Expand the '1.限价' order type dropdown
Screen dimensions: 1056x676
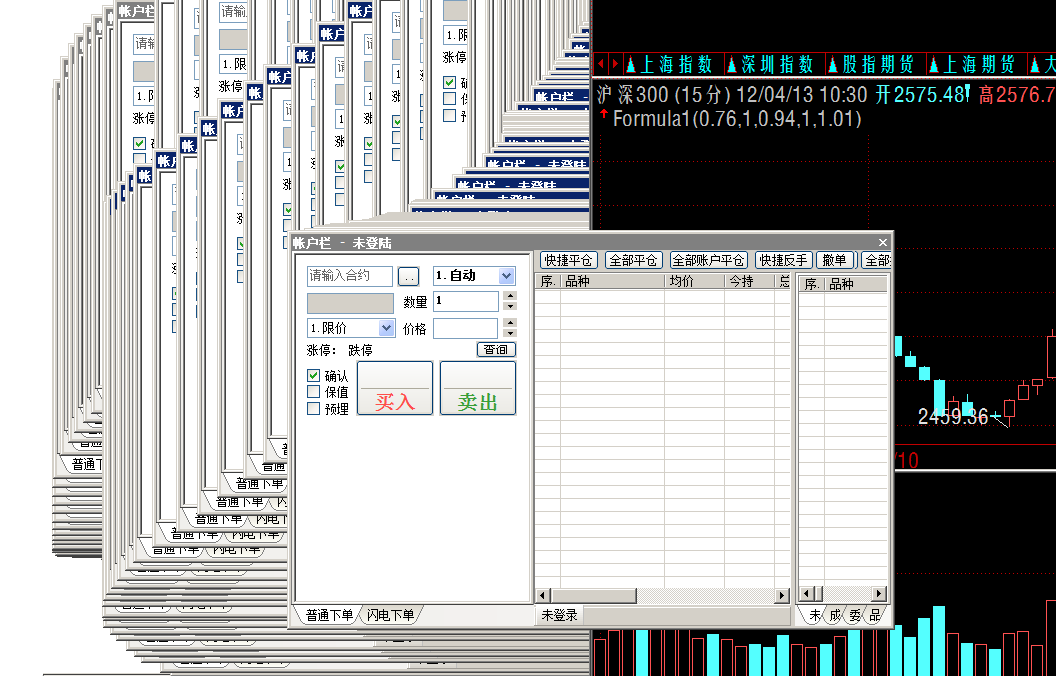[386, 328]
